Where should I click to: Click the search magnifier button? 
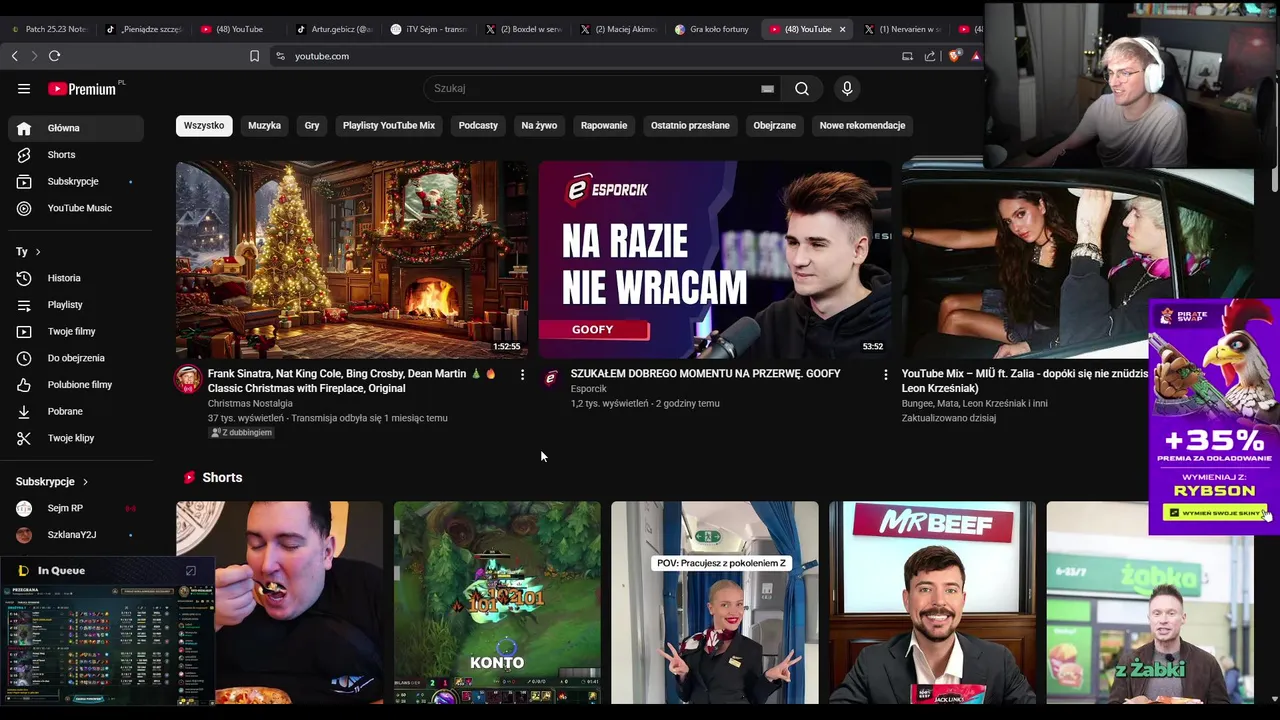click(x=802, y=88)
